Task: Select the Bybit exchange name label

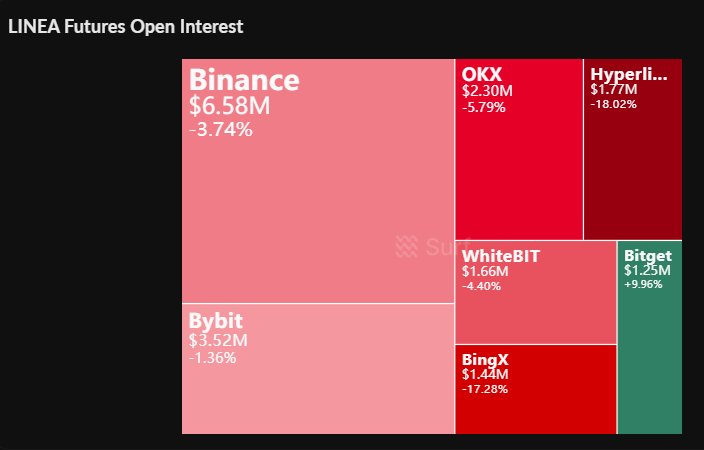Action: [216, 322]
